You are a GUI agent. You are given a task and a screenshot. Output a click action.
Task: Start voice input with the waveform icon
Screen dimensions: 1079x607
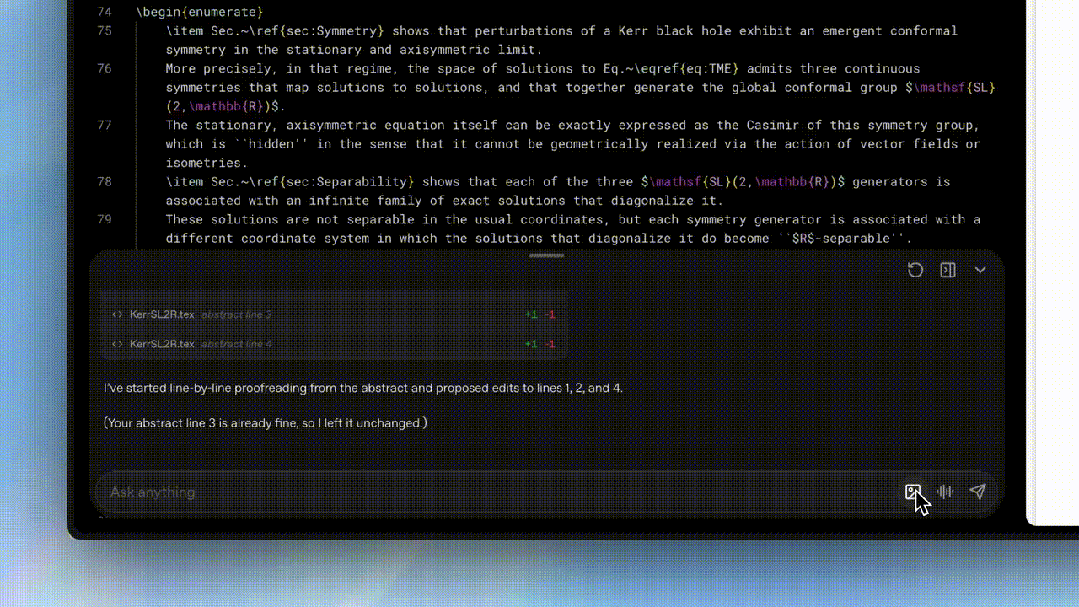(x=945, y=492)
